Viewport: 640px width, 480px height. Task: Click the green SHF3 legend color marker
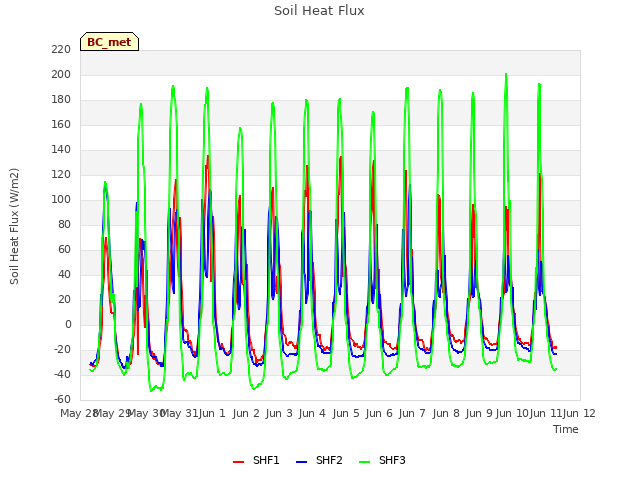(364, 462)
